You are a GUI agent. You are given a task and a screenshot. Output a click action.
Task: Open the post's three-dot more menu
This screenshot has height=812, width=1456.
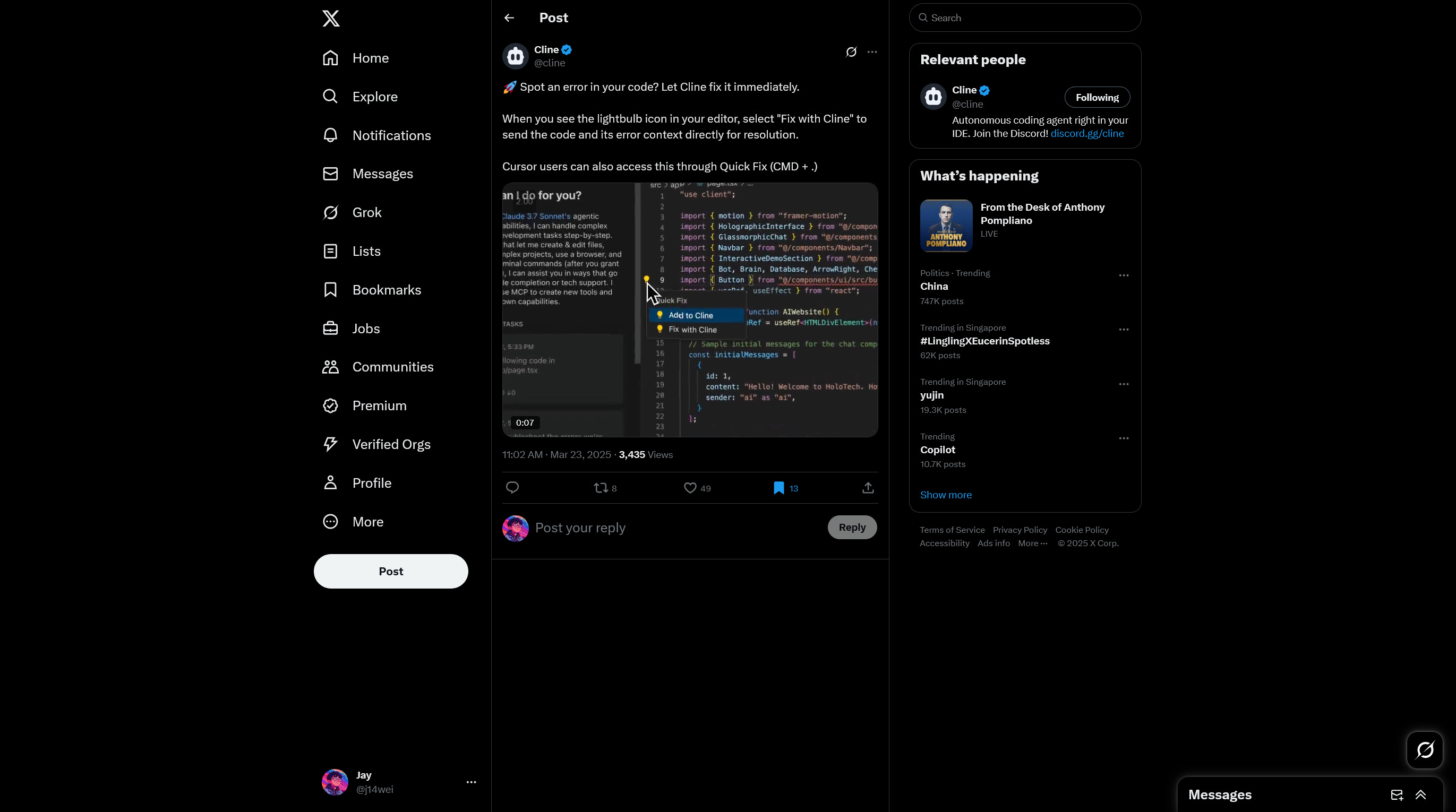872,52
